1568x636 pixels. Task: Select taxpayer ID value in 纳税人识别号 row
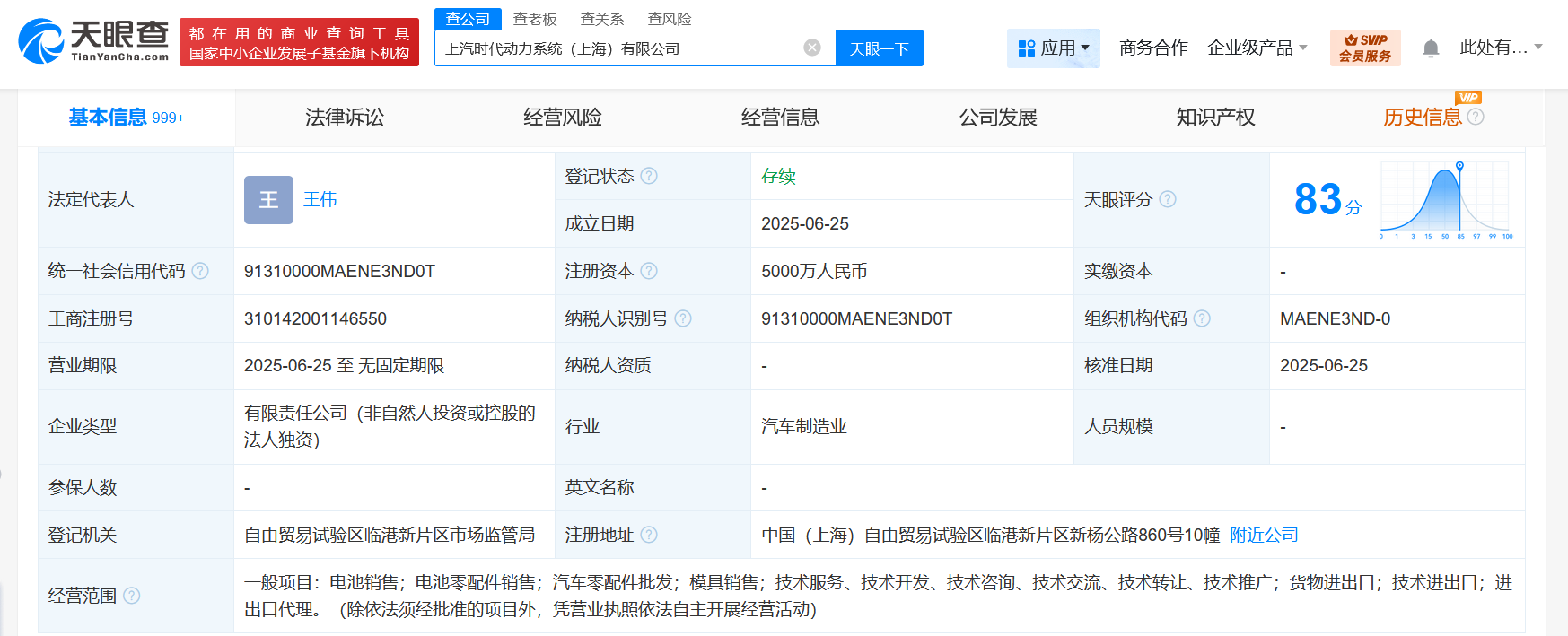(x=856, y=318)
